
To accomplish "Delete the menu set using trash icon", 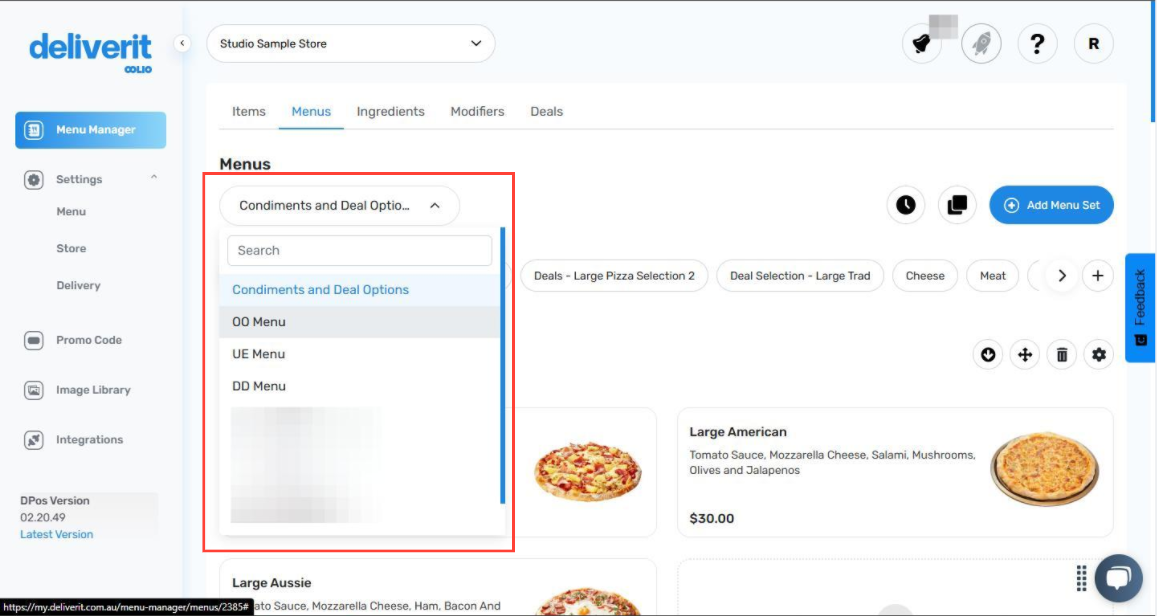I will click(1061, 354).
